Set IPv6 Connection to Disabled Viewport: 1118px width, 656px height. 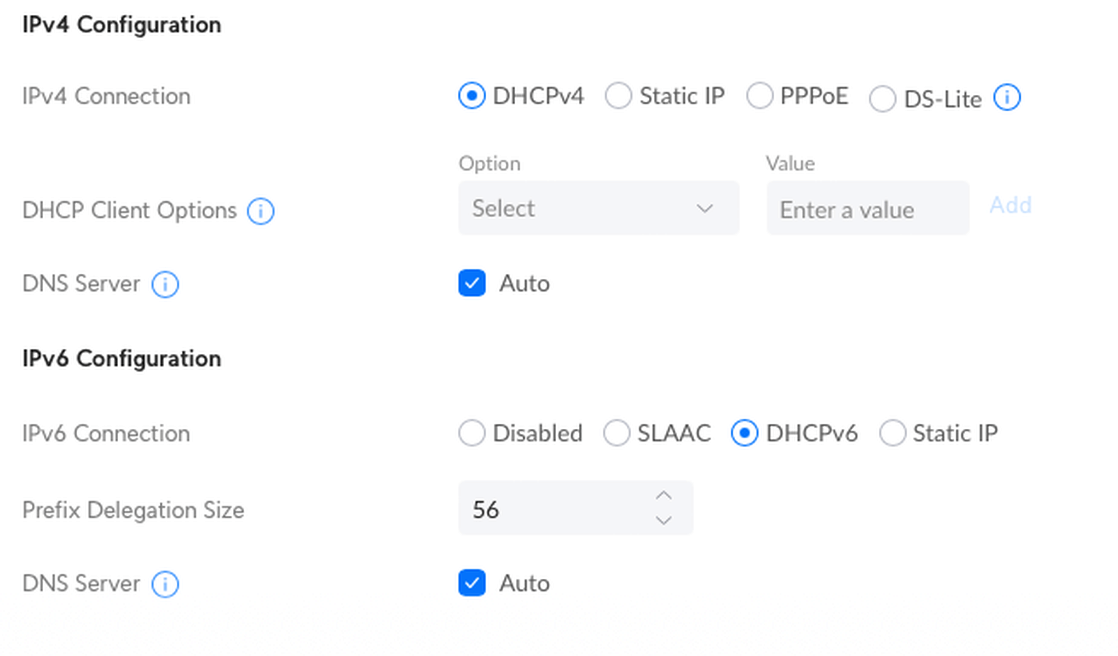coord(472,433)
